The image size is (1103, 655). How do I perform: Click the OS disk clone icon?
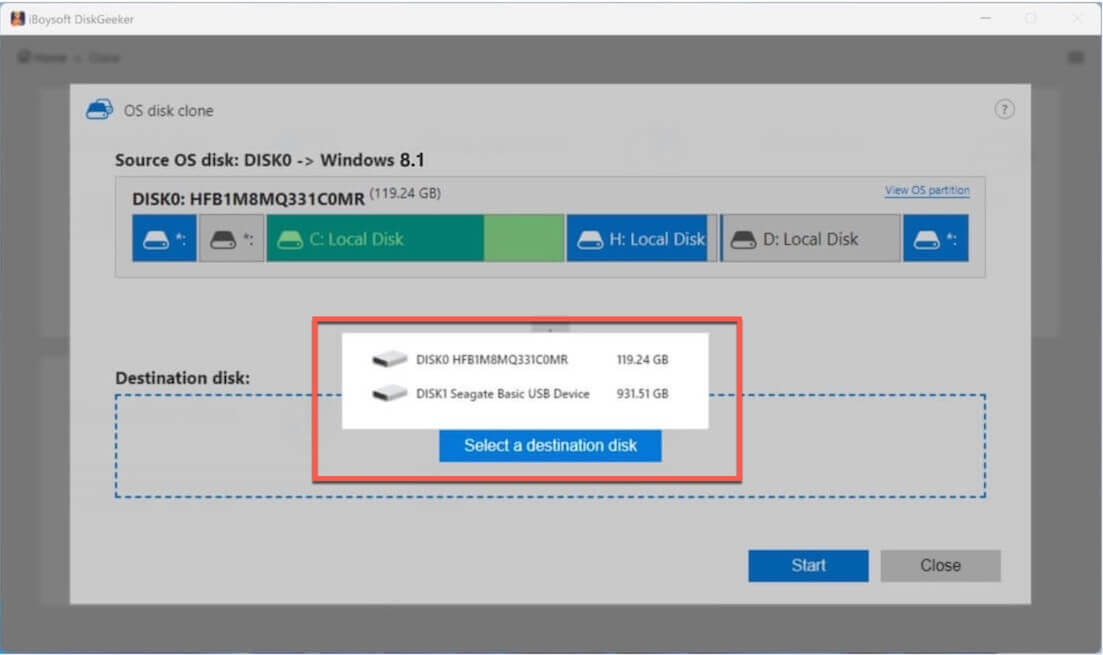(x=99, y=110)
